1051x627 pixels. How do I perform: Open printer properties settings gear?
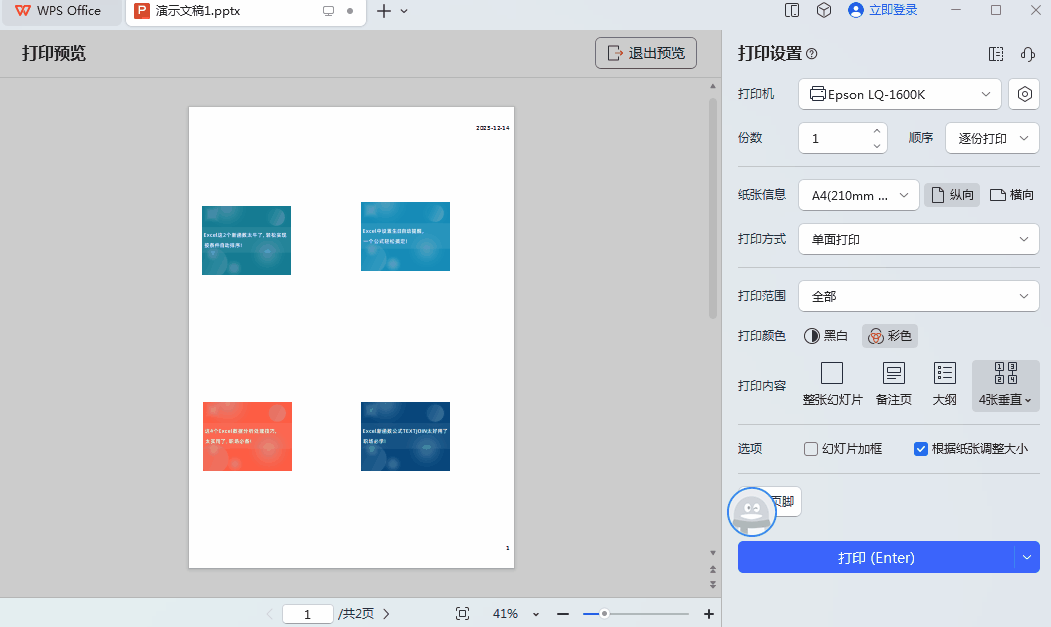(x=1023, y=94)
